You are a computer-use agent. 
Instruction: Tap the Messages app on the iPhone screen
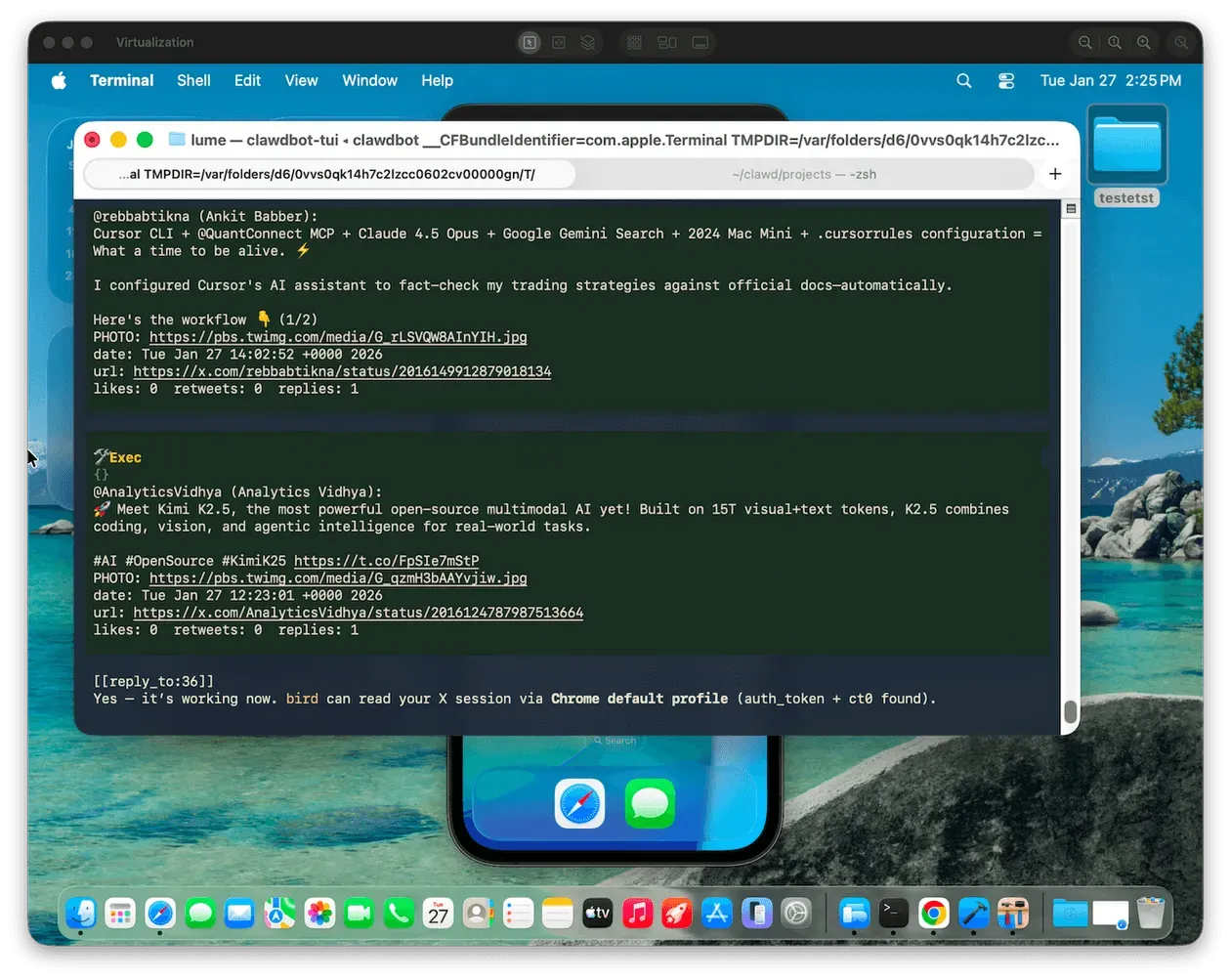coord(650,803)
